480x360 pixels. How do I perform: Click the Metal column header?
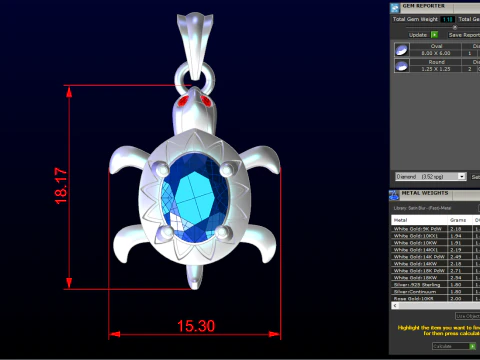(419, 220)
